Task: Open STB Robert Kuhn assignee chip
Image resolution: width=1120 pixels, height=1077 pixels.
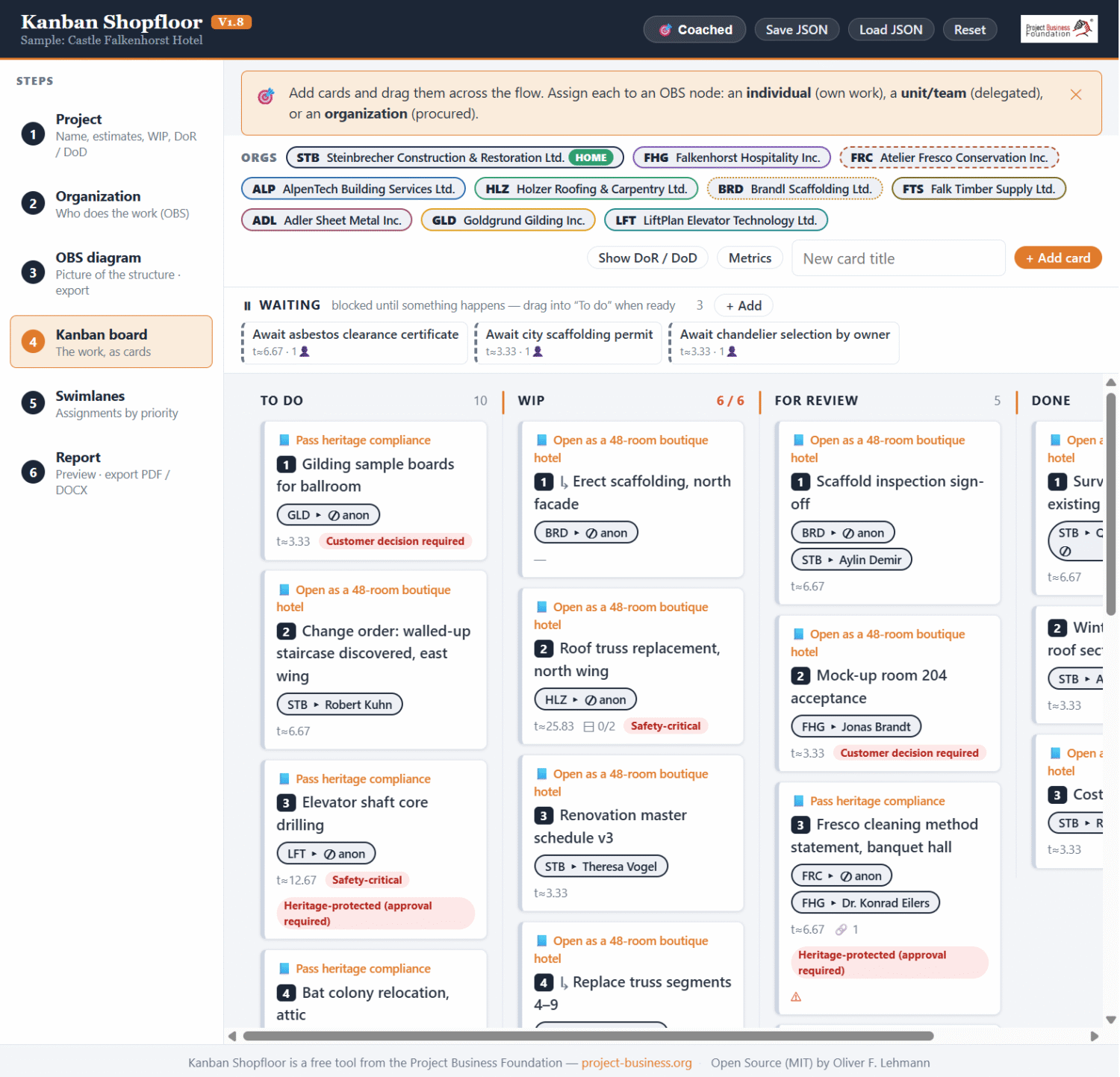Action: (x=339, y=705)
